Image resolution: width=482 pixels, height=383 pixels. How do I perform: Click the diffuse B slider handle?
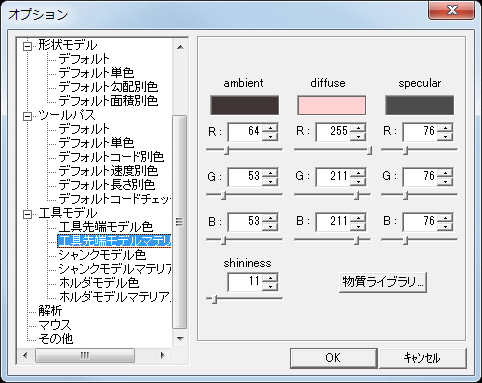(357, 241)
